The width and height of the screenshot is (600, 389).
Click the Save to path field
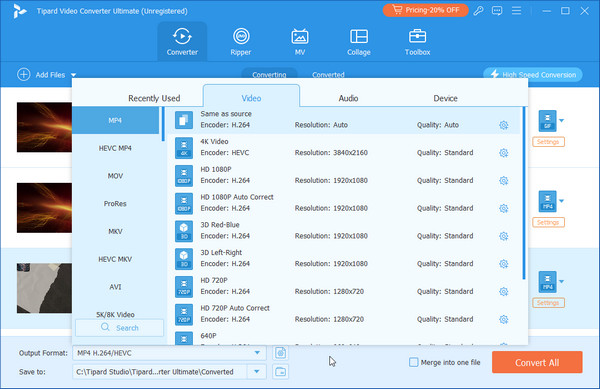(x=160, y=371)
